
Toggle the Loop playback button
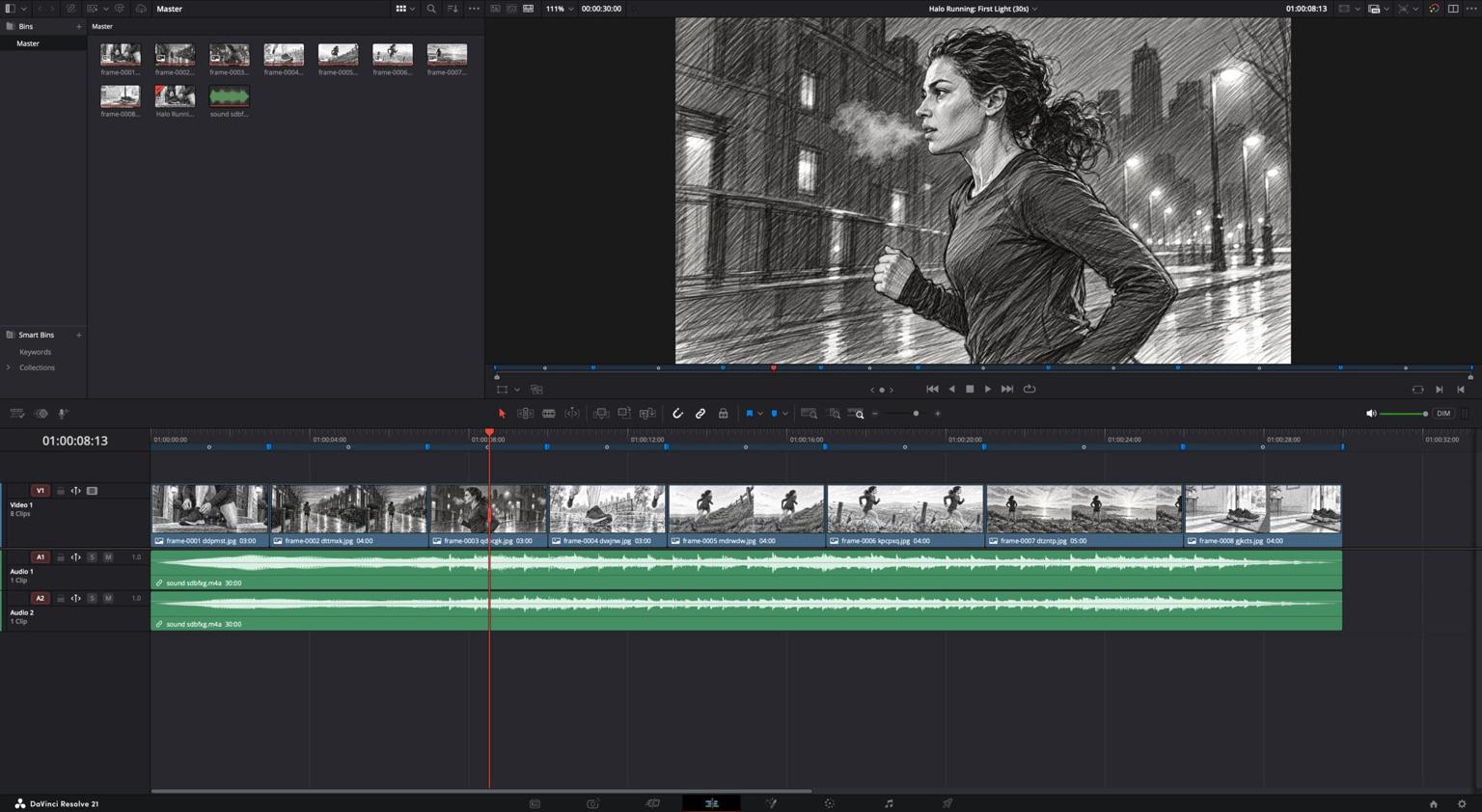[x=1029, y=389]
